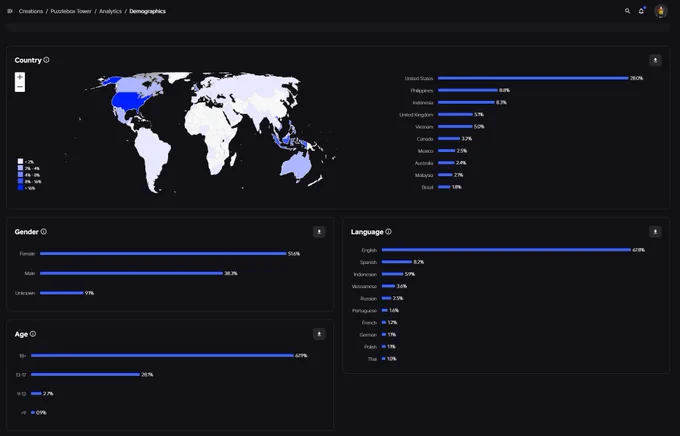The height and width of the screenshot is (436, 680).
Task: Click Brazil label in Country chart
Action: (427, 187)
